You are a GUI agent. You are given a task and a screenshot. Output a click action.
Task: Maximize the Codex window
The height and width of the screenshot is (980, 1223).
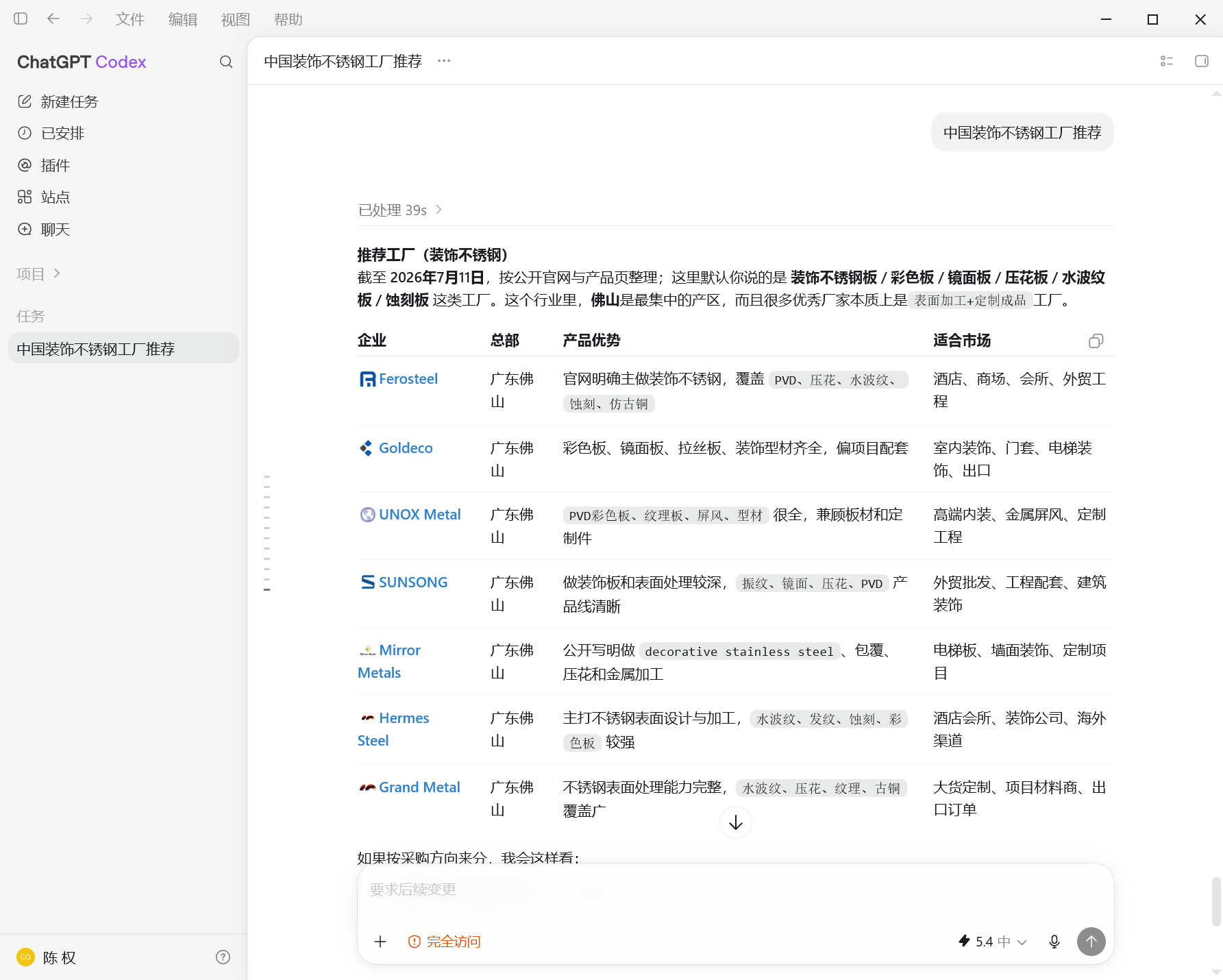[x=1152, y=19]
